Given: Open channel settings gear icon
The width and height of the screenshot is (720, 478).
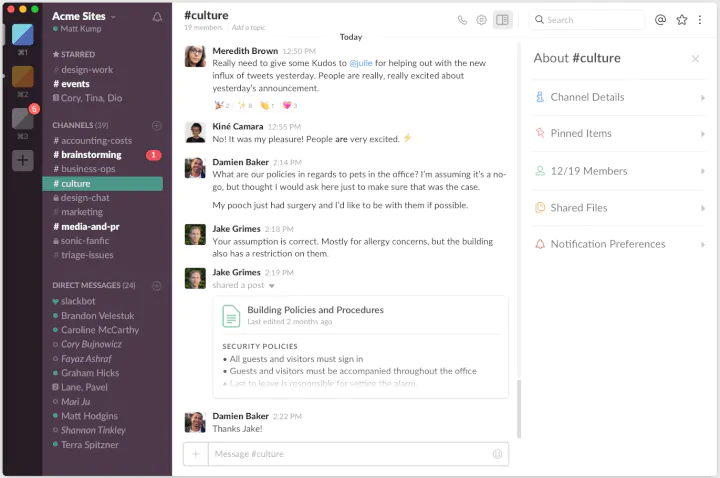Looking at the screenshot, I should coord(481,20).
